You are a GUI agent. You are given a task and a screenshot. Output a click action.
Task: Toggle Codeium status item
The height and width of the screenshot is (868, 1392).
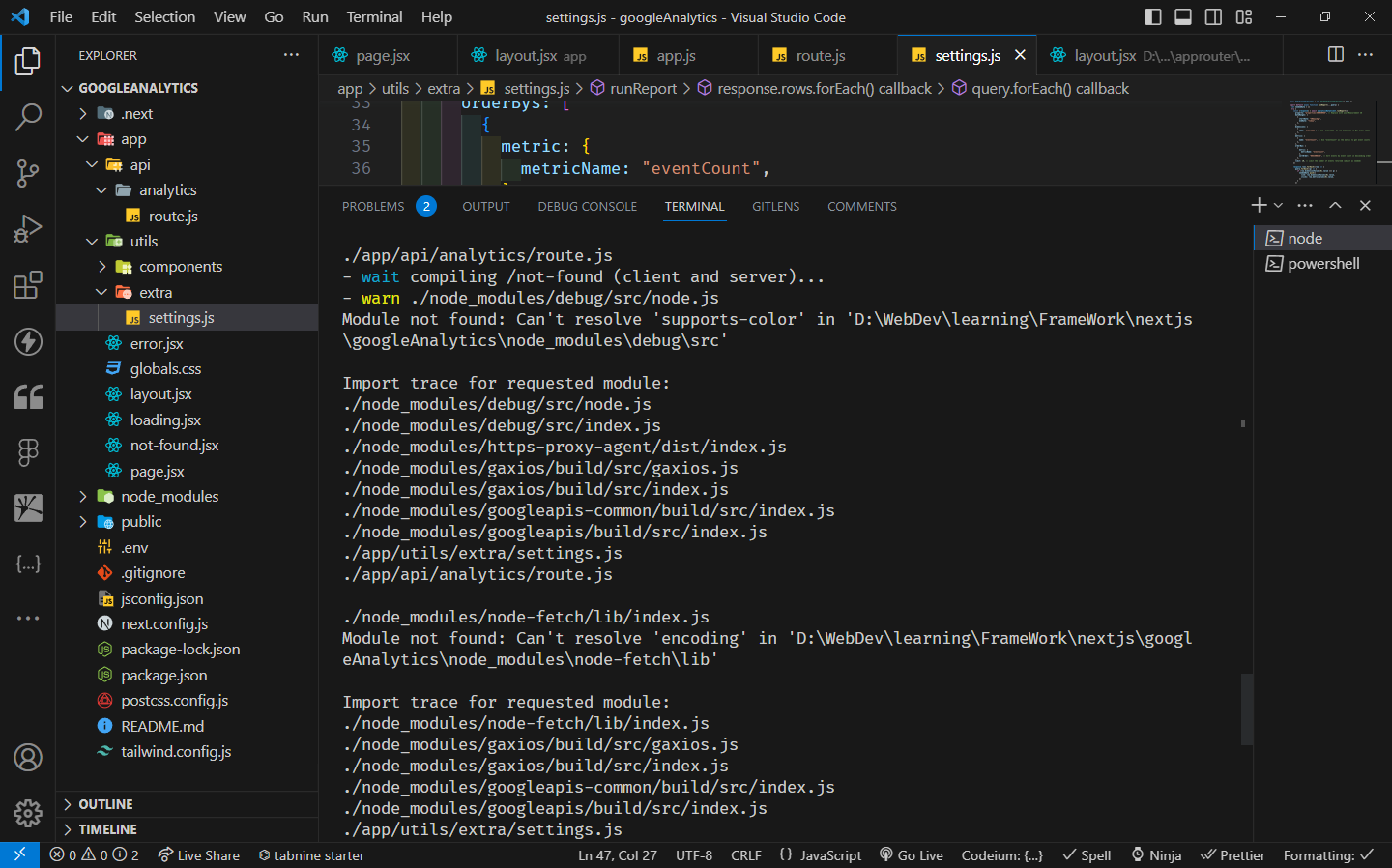click(1002, 855)
